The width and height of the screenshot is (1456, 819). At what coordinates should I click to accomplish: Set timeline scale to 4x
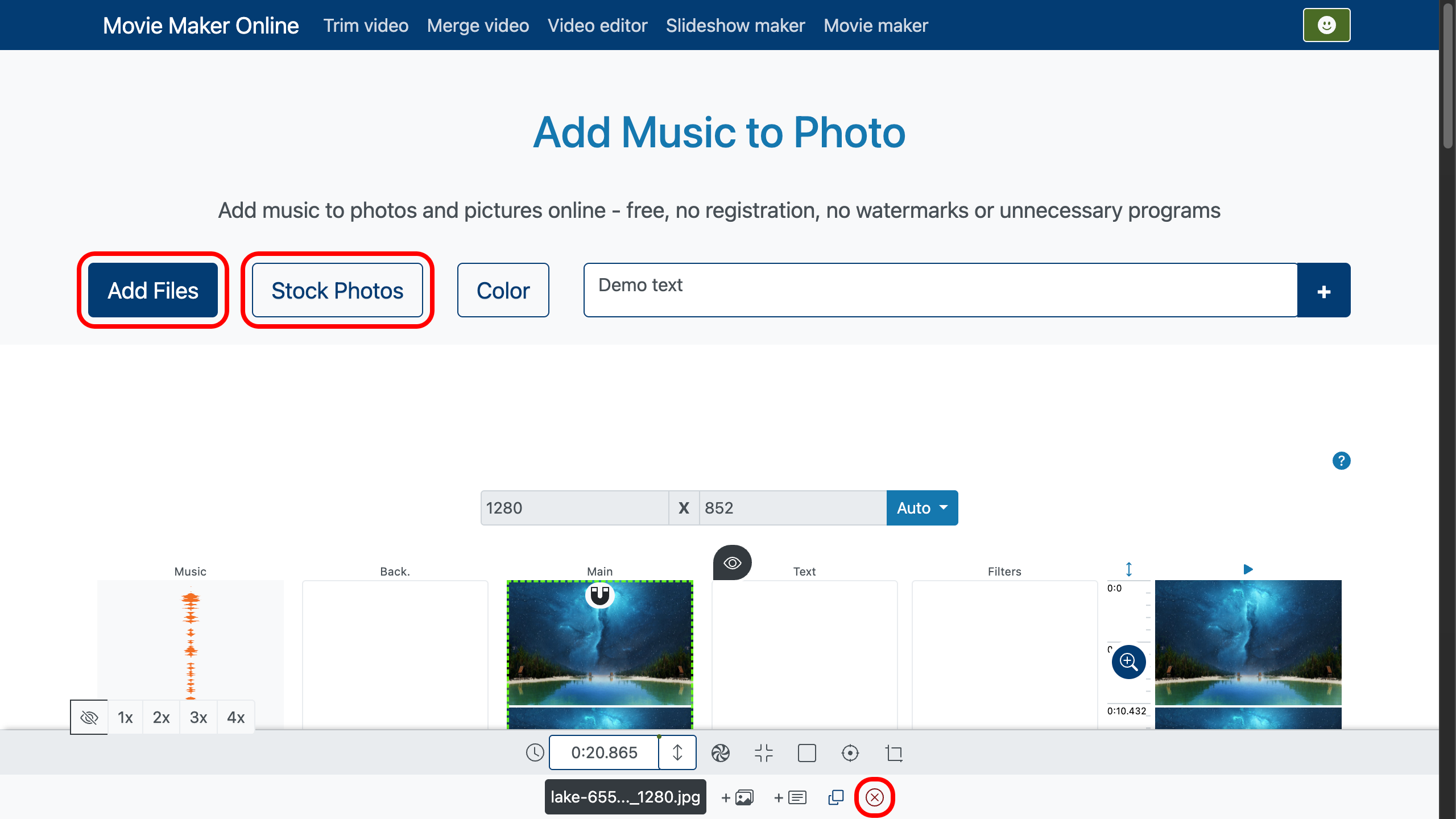[236, 717]
